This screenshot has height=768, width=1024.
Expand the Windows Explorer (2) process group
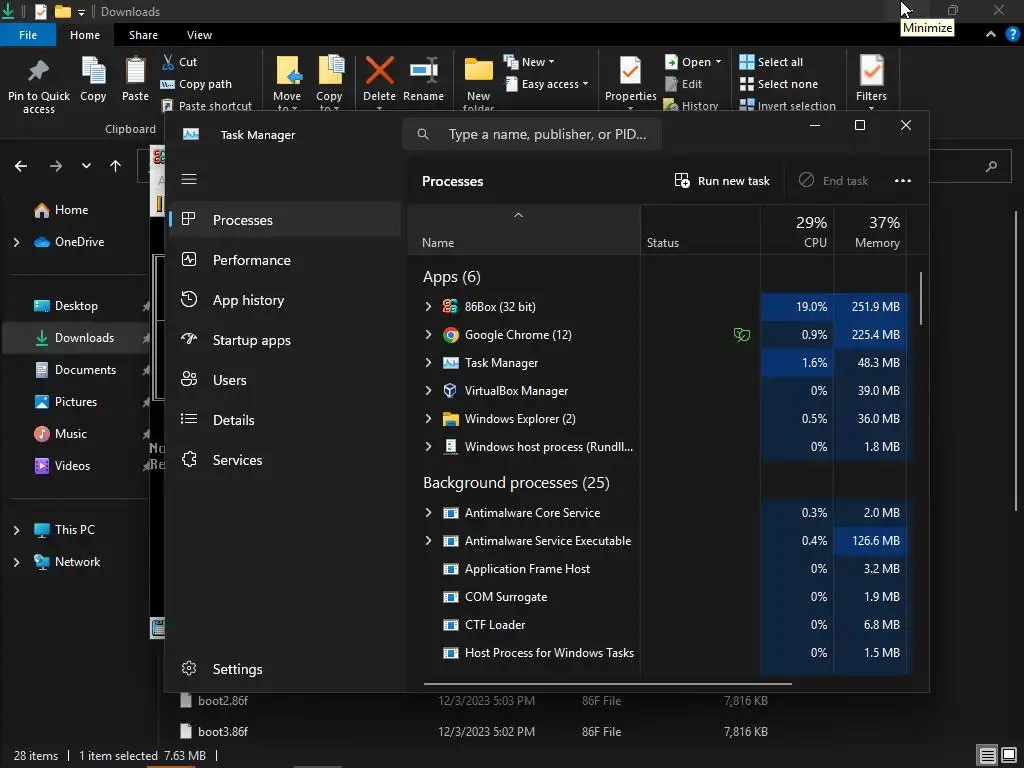[428, 419]
